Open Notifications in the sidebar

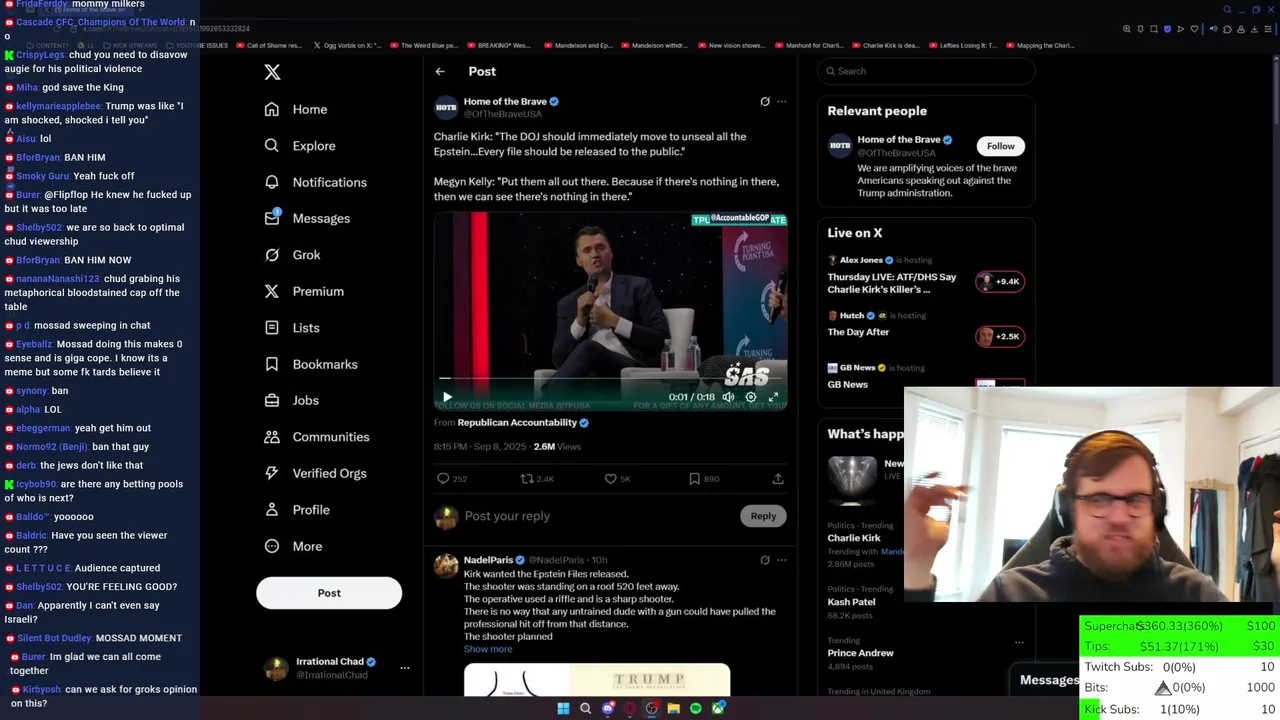(316, 182)
